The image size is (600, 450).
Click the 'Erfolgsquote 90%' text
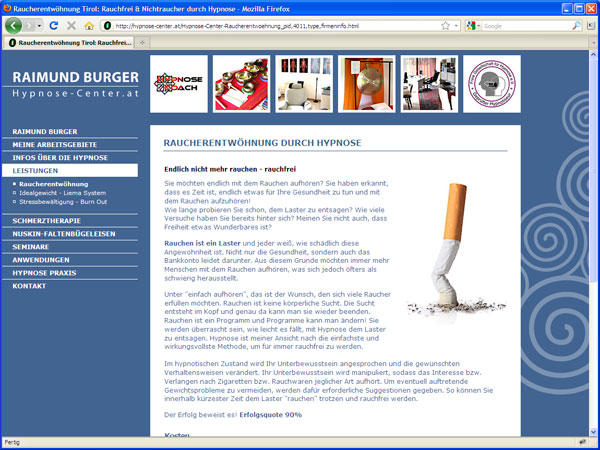(271, 415)
